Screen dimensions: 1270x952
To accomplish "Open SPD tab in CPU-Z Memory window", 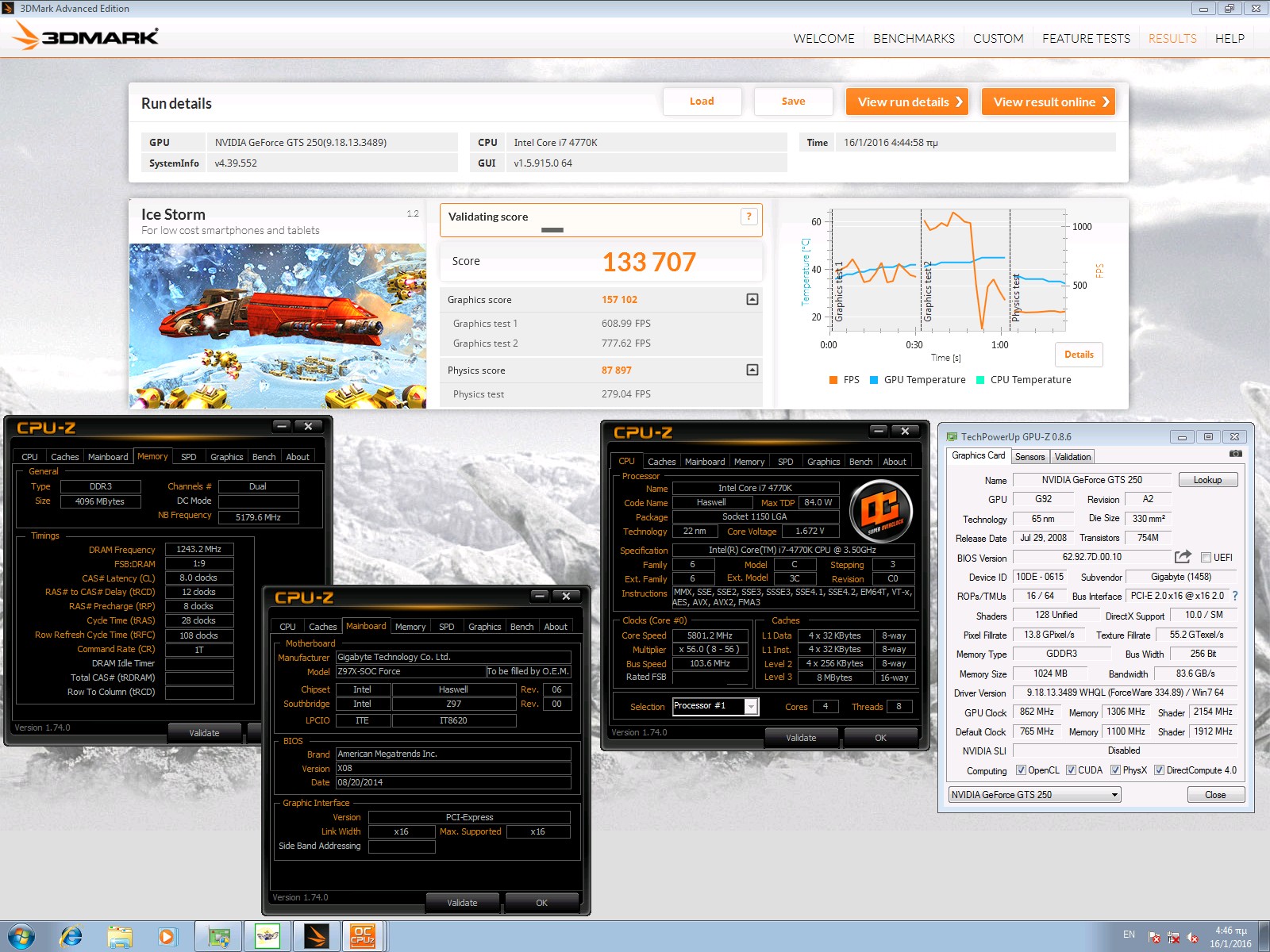I will [x=189, y=456].
